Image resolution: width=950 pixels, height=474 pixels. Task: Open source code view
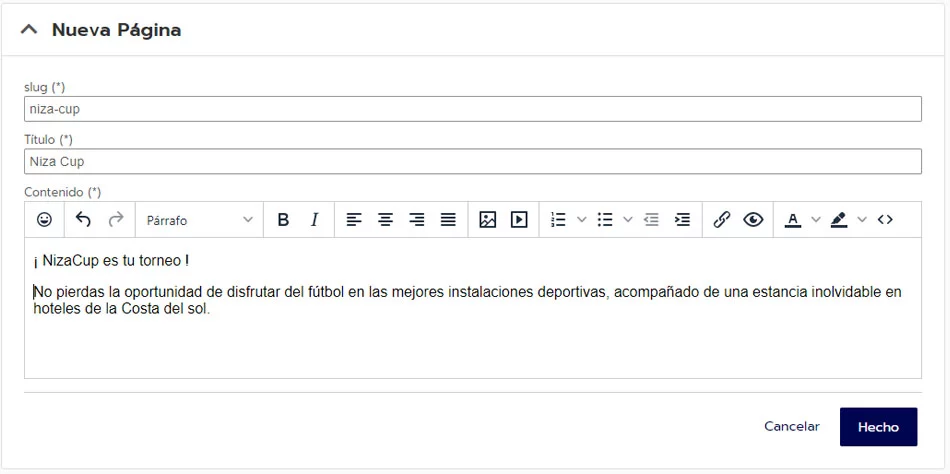[885, 220]
